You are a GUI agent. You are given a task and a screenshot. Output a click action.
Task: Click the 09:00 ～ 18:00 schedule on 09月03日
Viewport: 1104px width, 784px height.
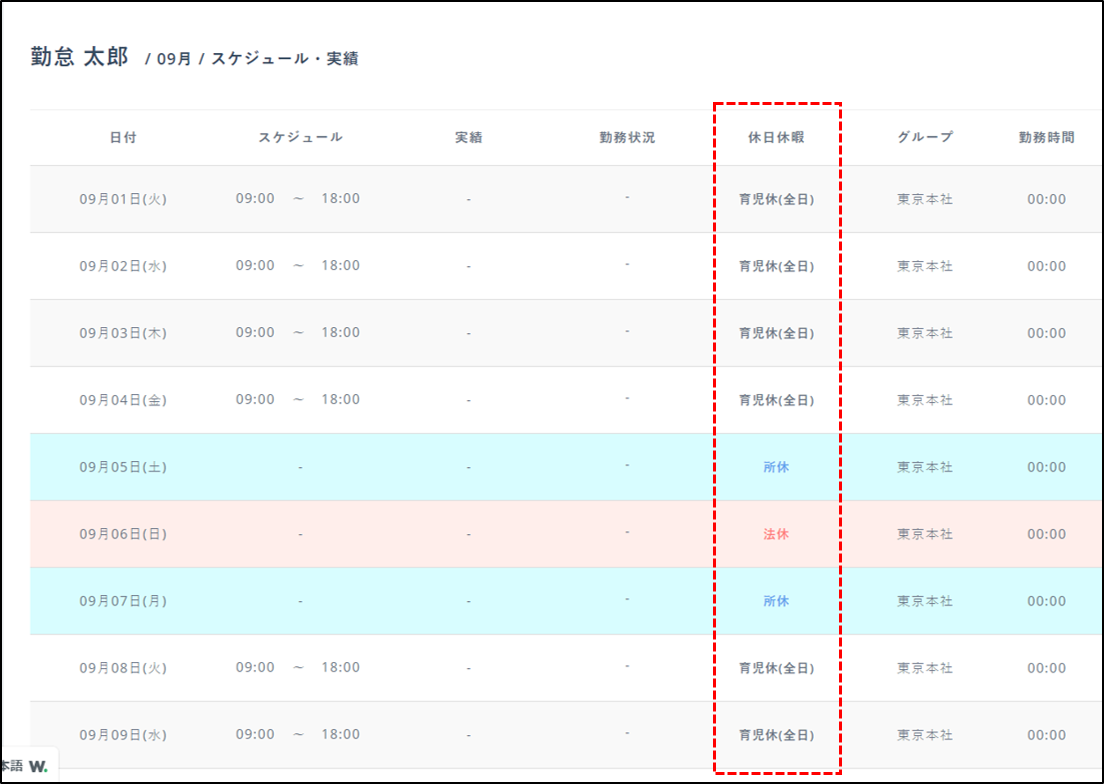[298, 332]
